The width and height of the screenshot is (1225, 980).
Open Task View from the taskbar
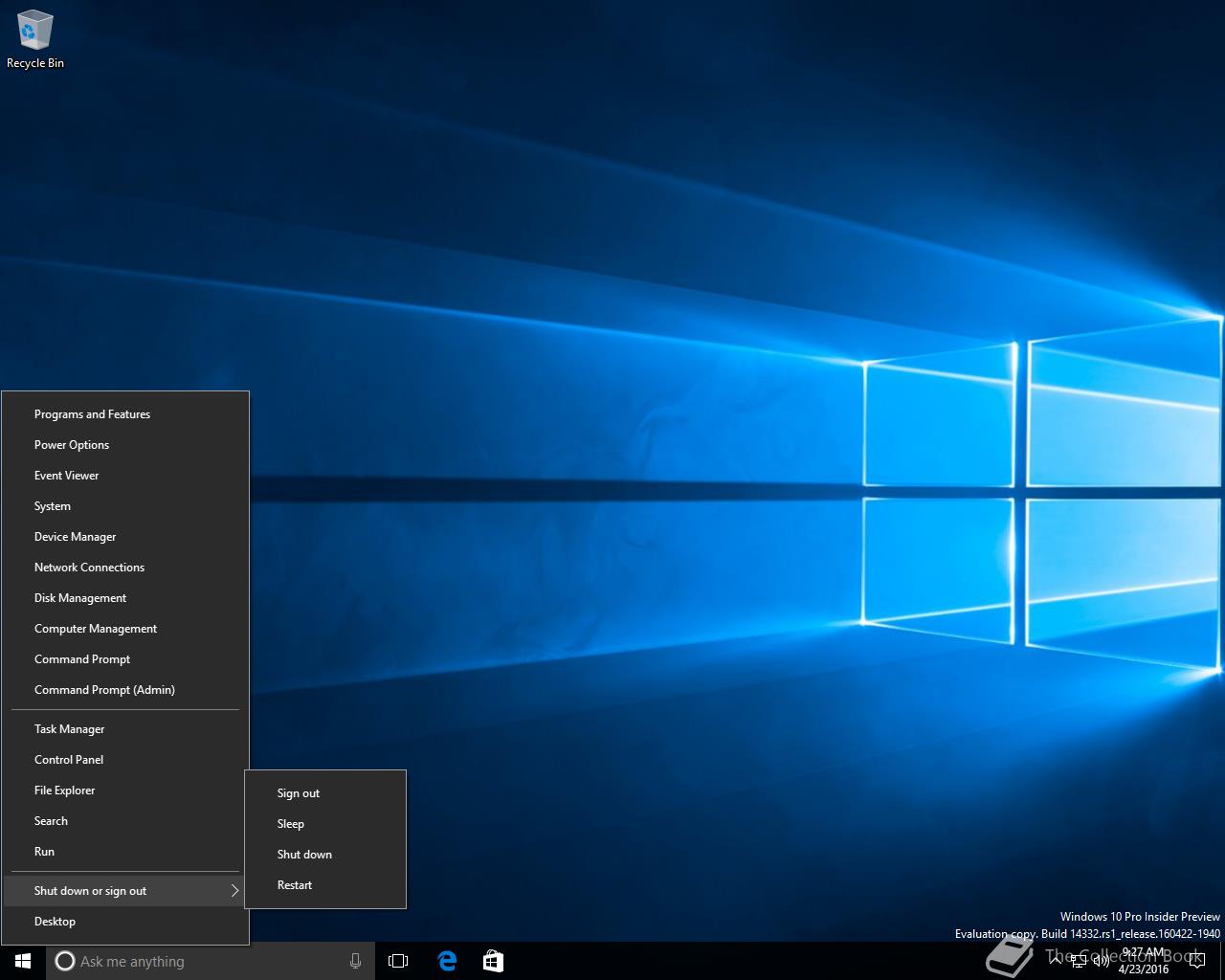pos(398,961)
